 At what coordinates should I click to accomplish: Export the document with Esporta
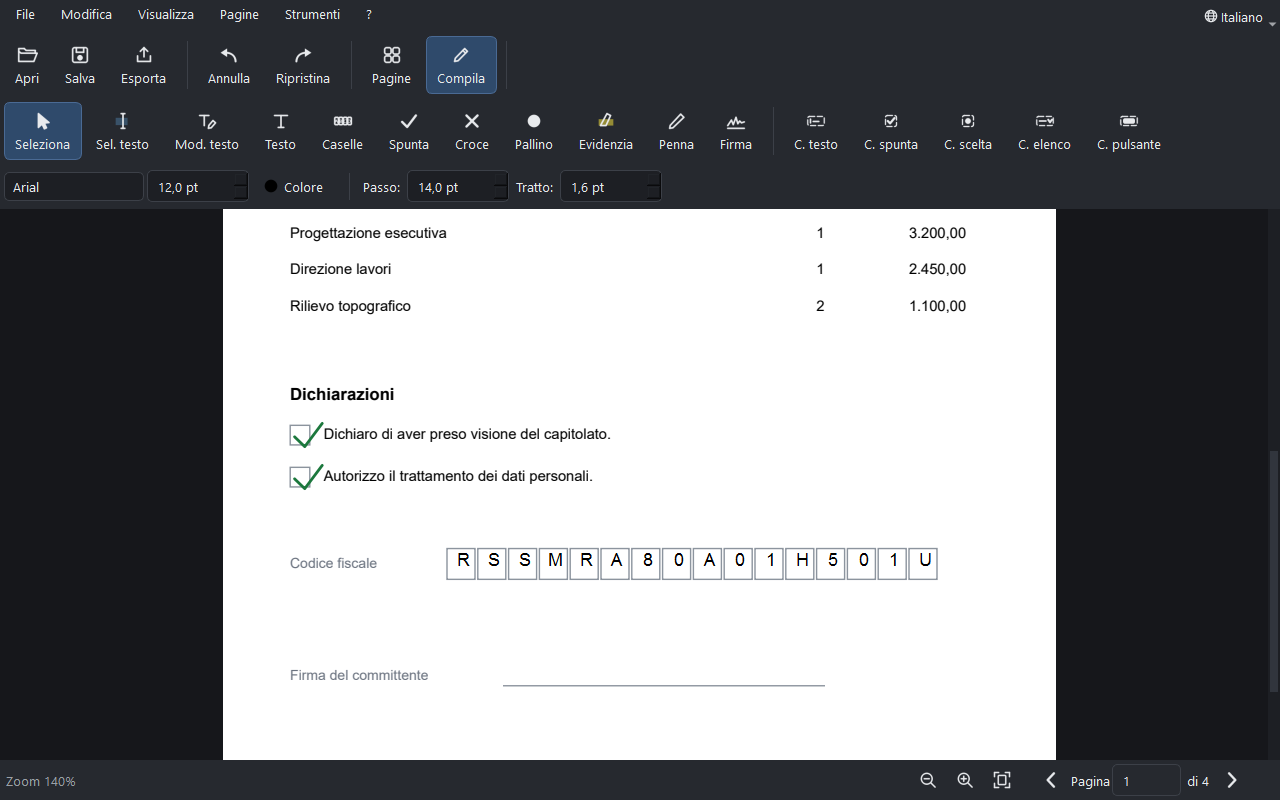(x=143, y=65)
